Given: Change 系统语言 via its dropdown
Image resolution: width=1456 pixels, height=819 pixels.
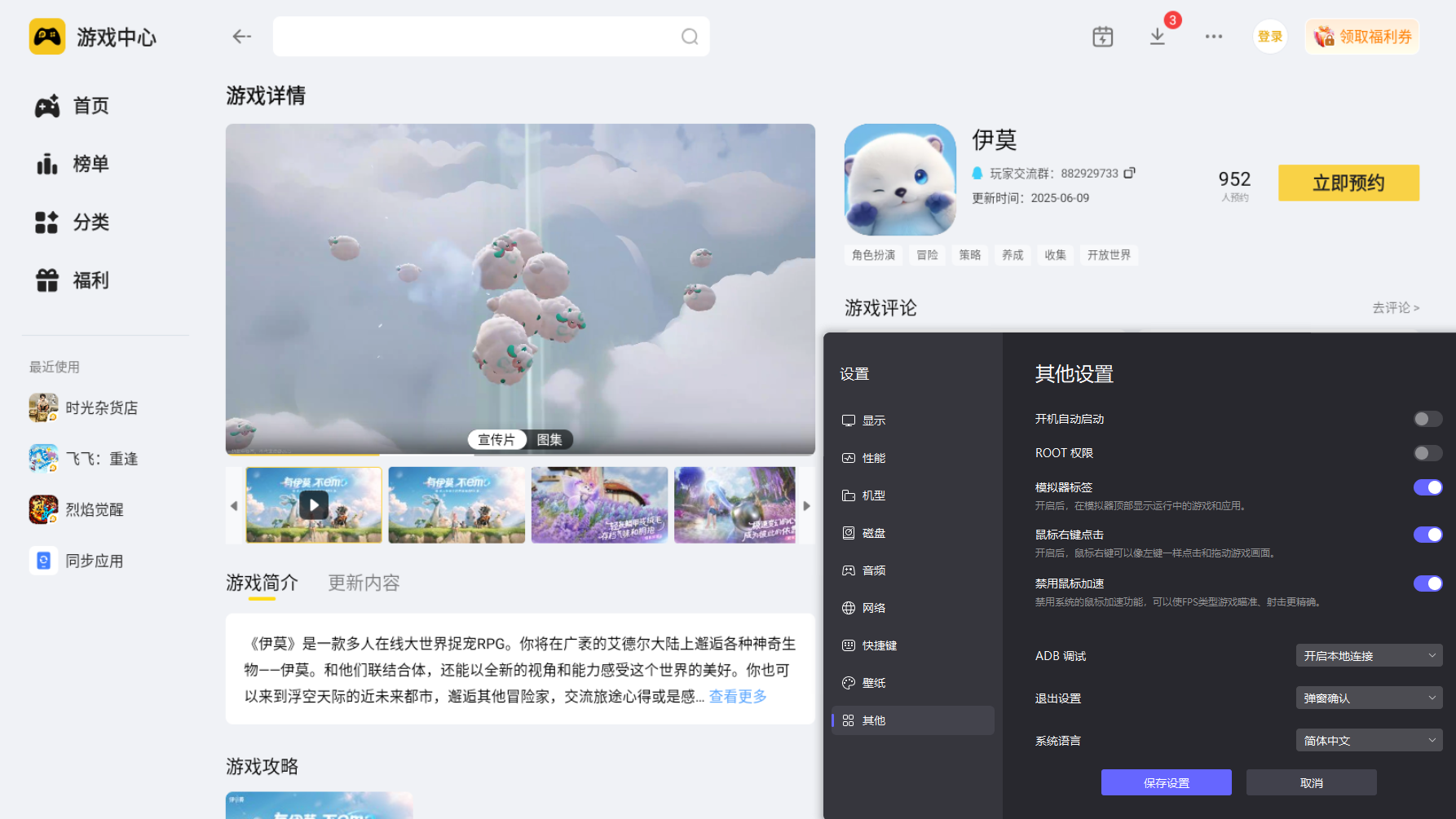Looking at the screenshot, I should pos(1369,740).
